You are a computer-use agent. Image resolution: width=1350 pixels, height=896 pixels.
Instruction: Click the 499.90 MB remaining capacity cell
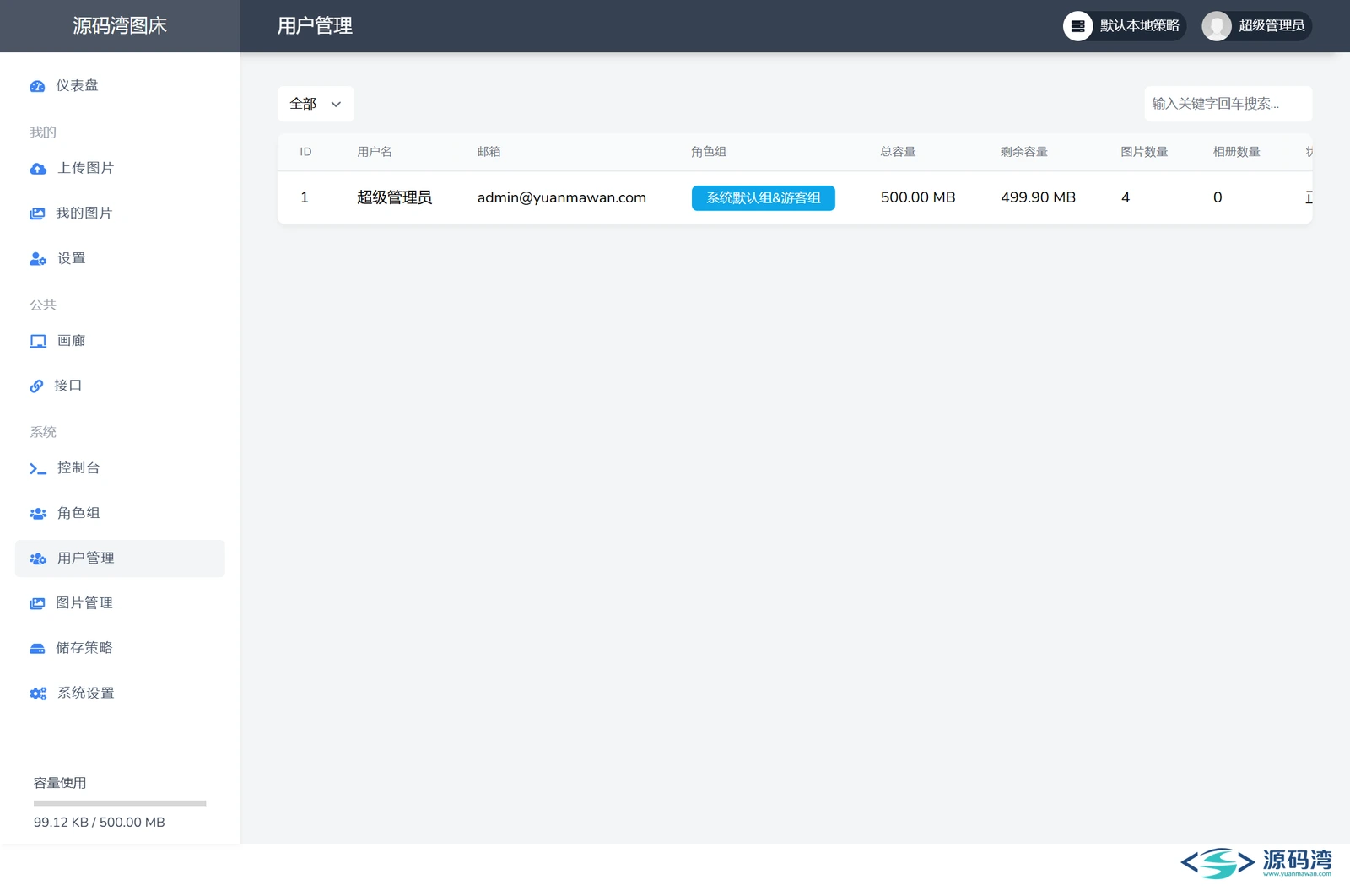click(1039, 197)
